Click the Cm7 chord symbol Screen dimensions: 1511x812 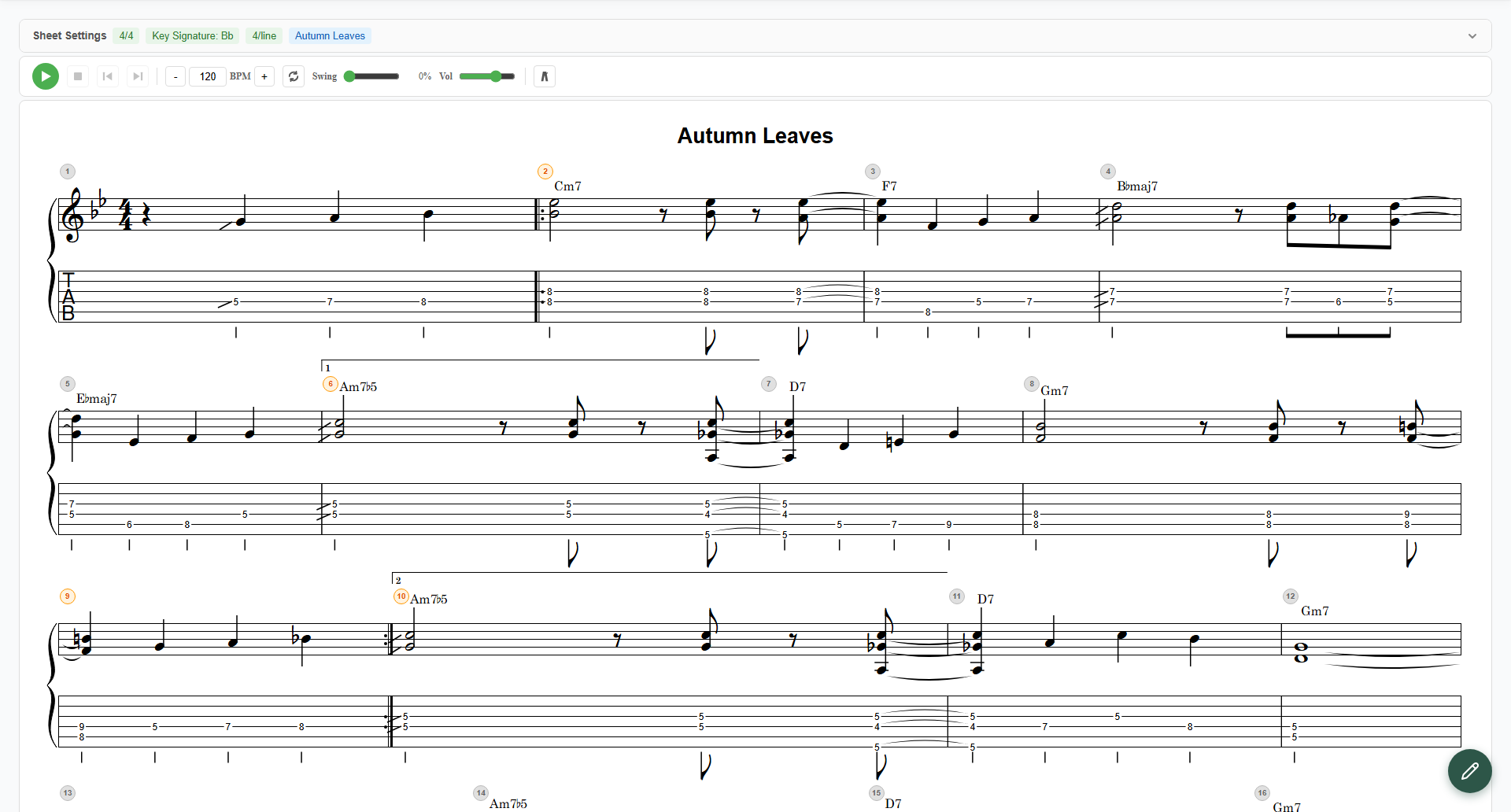click(x=567, y=186)
